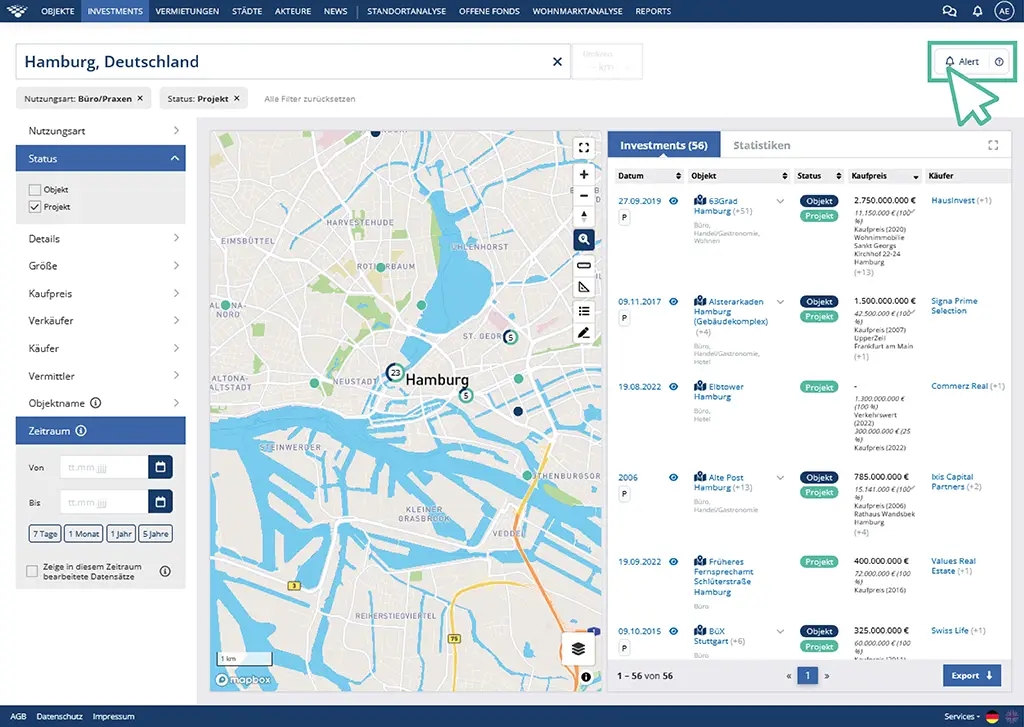Screen dimensions: 1024x727
Task: Expand the Details filter section
Action: (101, 238)
